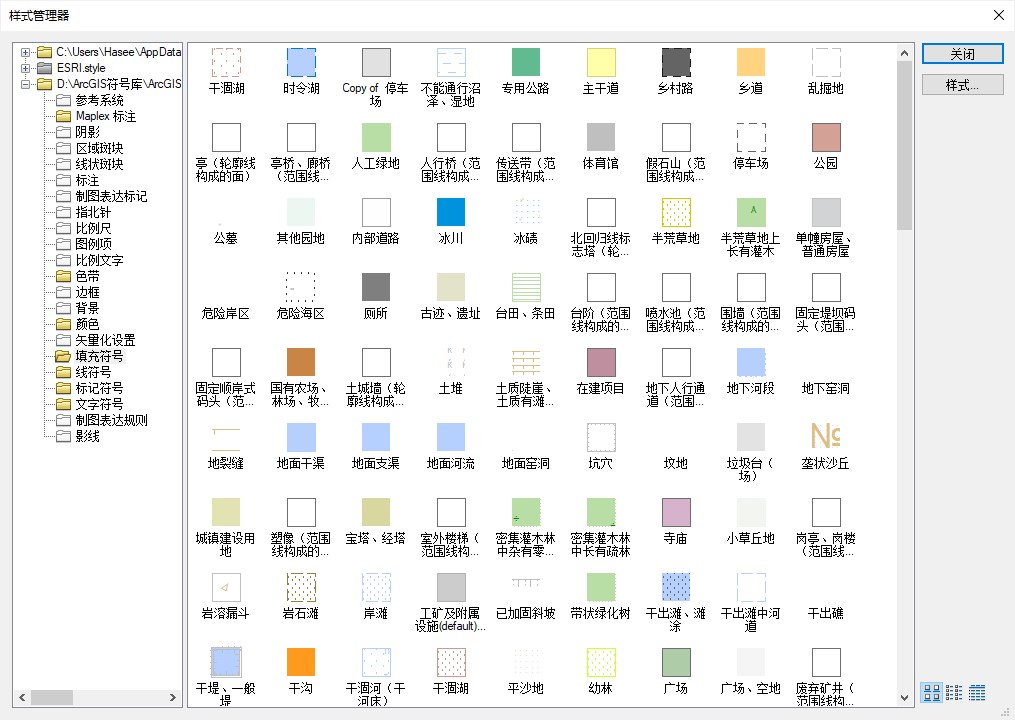
Task: Select the 专用公路 green fill symbol
Action: [x=526, y=63]
